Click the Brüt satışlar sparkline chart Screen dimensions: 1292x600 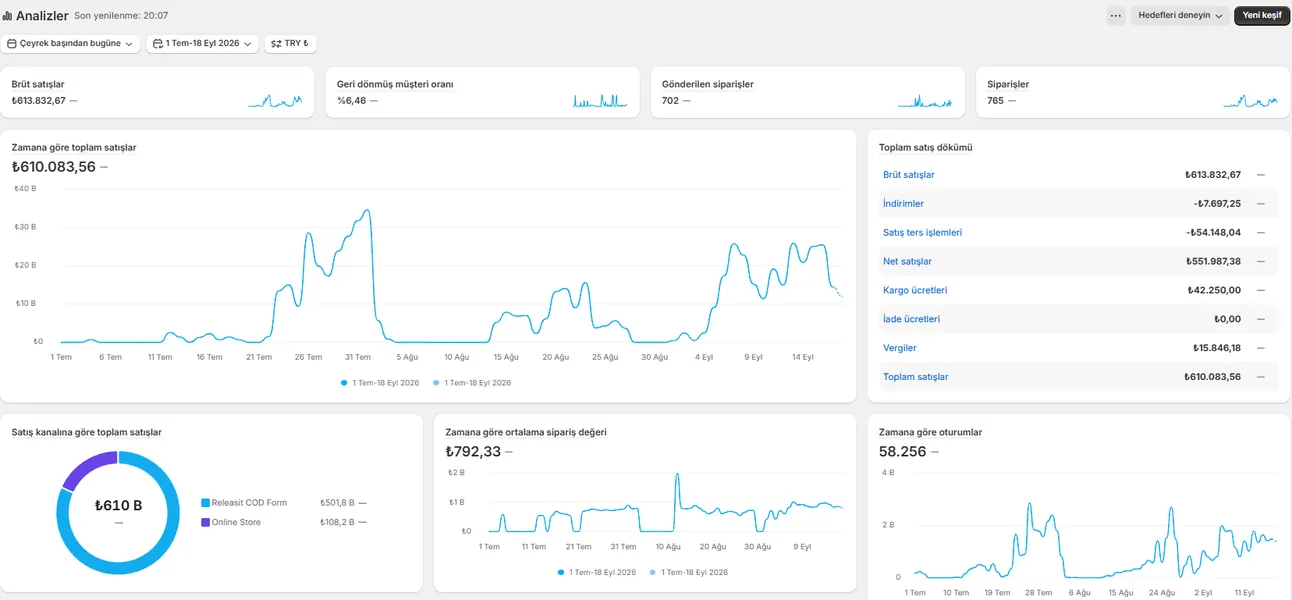(x=275, y=101)
